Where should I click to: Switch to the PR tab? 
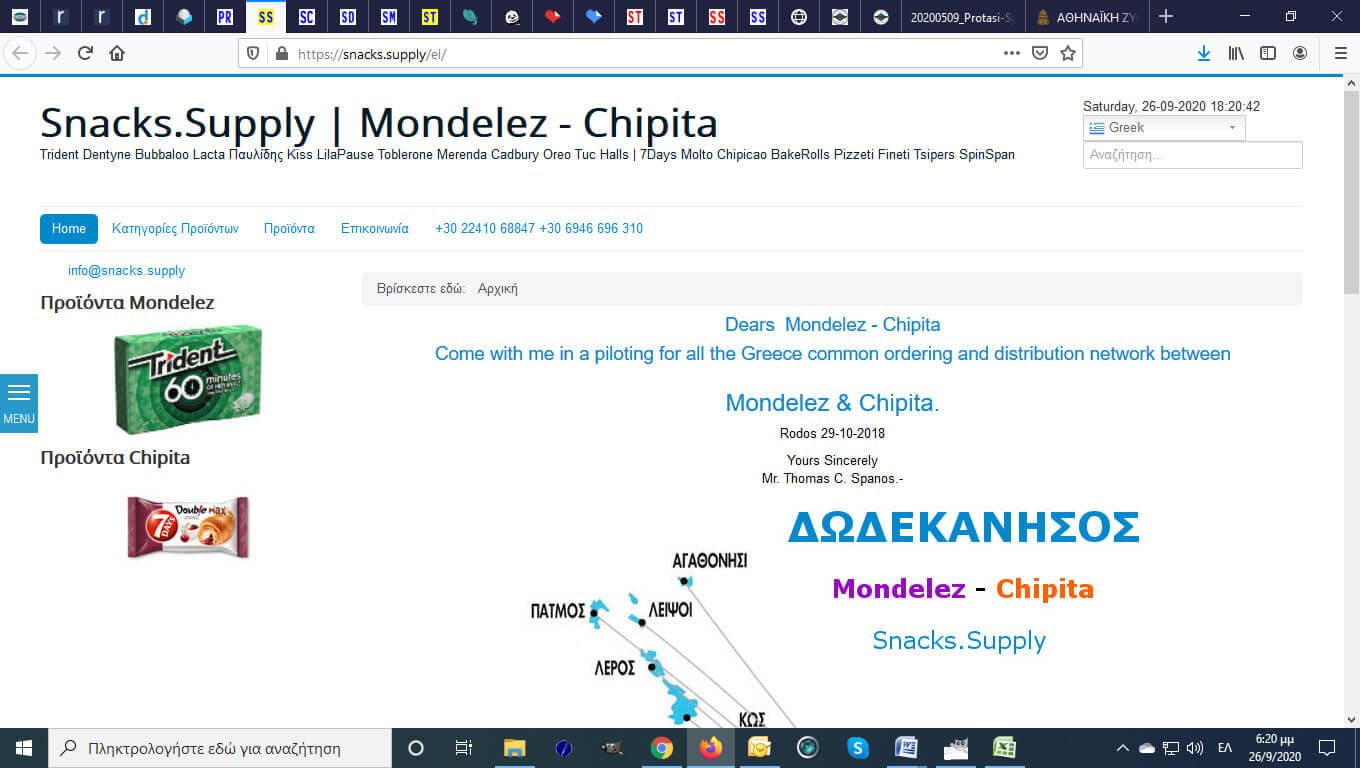click(225, 17)
